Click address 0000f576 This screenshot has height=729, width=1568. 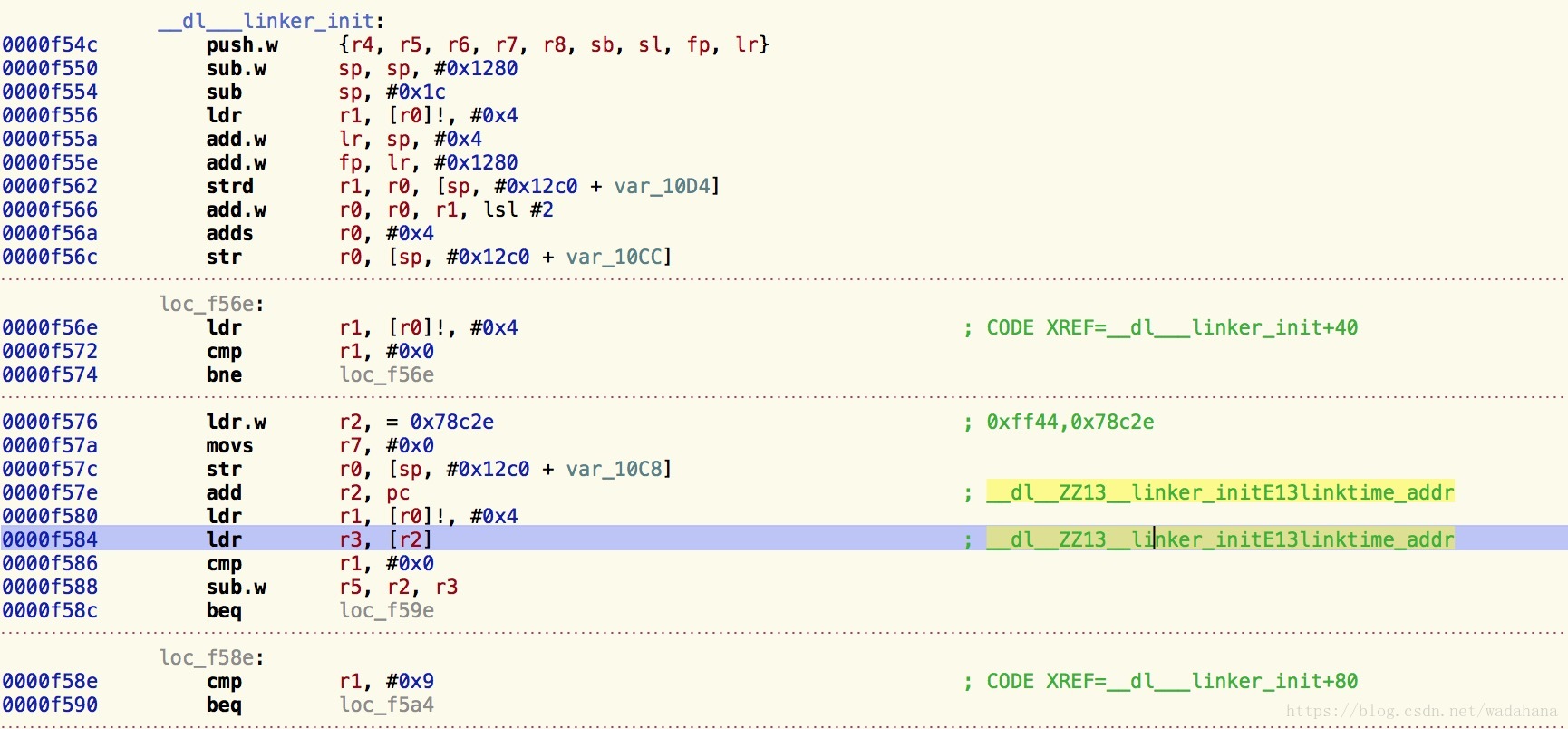50,422
